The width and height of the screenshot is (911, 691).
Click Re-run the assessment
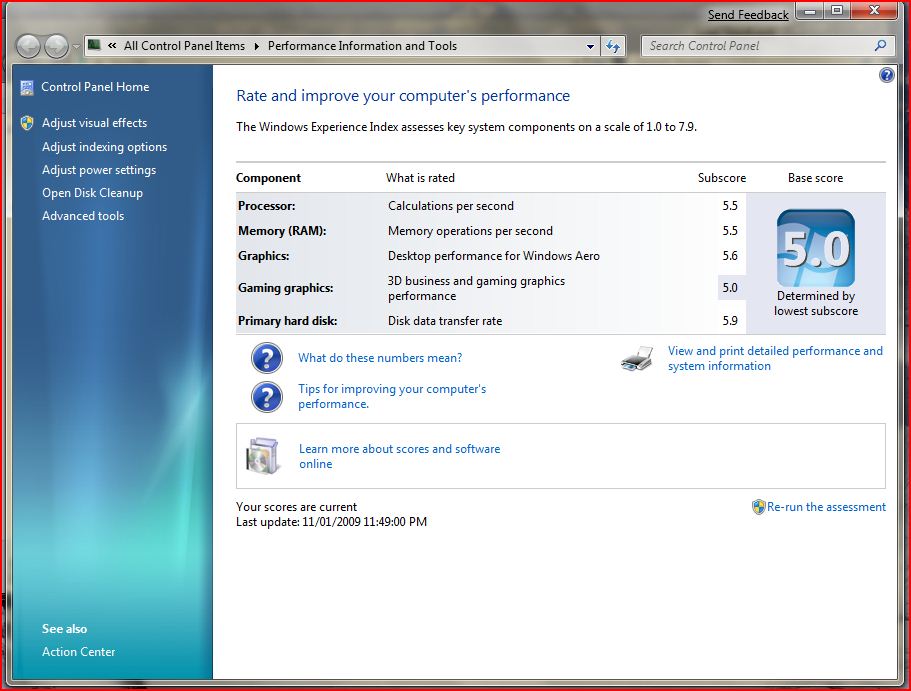pos(826,507)
